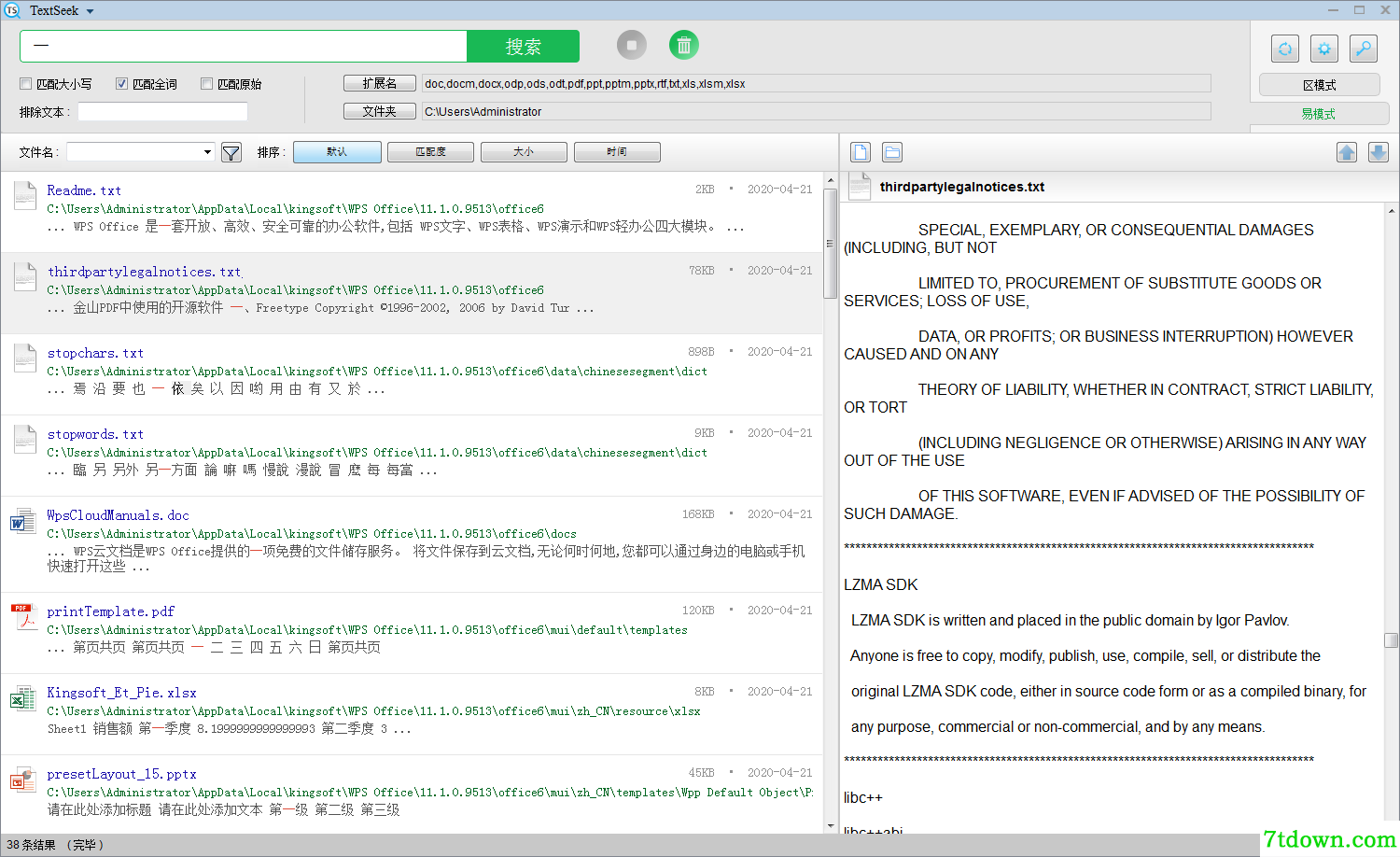The height and width of the screenshot is (857, 1400).
Task: Open file with the document icon in preview toolbar
Action: pyautogui.click(x=861, y=152)
